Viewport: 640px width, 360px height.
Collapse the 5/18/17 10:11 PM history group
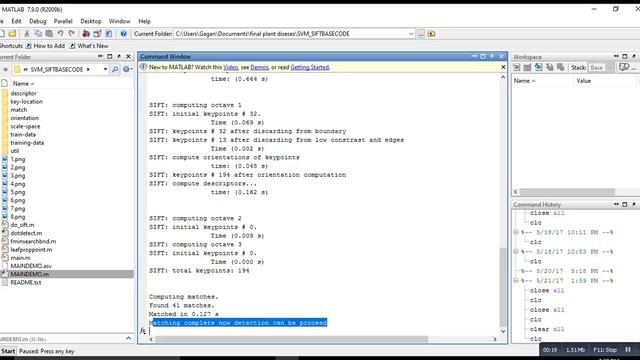coord(516,232)
